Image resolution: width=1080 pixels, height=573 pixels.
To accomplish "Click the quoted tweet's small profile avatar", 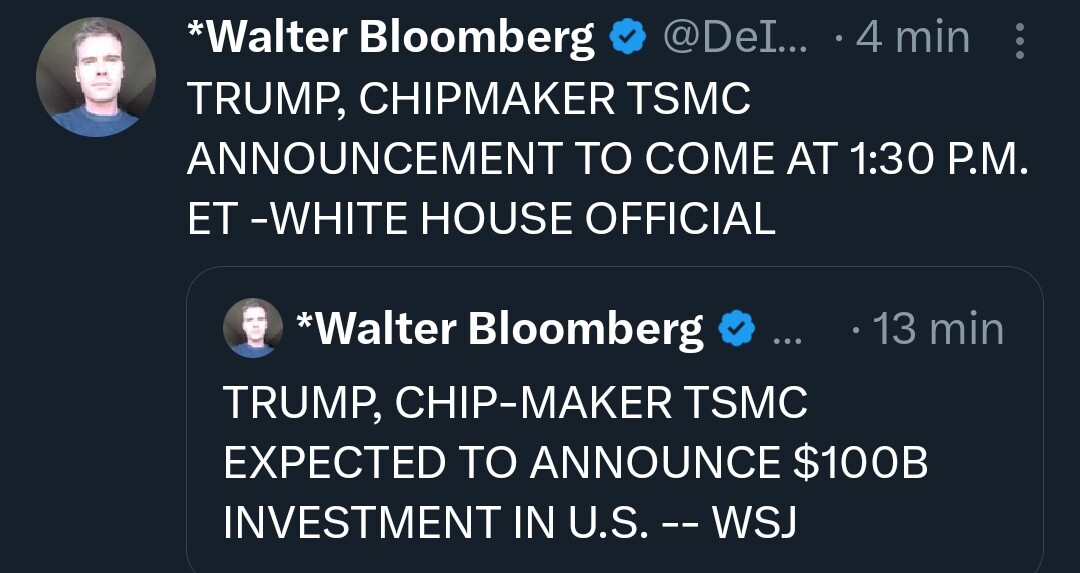I will coord(252,328).
